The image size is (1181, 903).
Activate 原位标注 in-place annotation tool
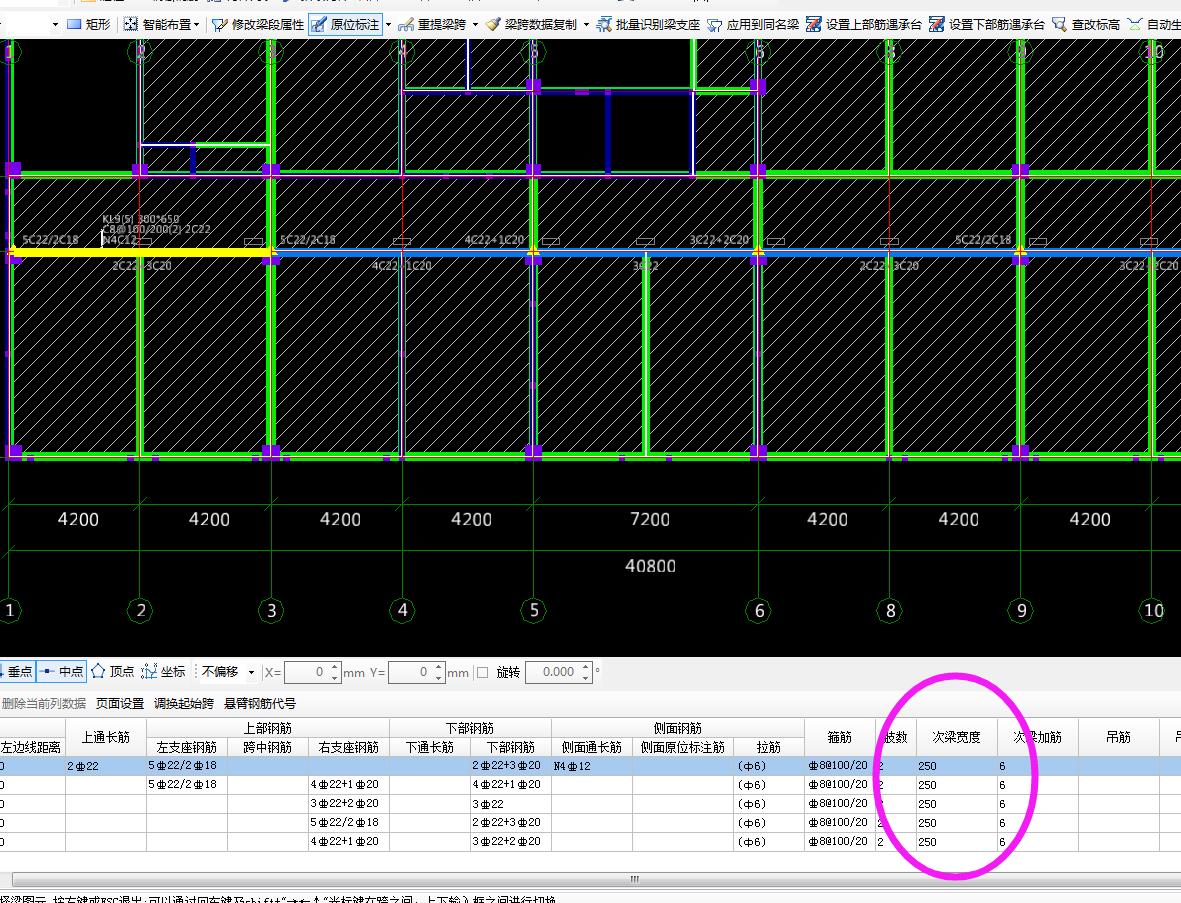(346, 24)
